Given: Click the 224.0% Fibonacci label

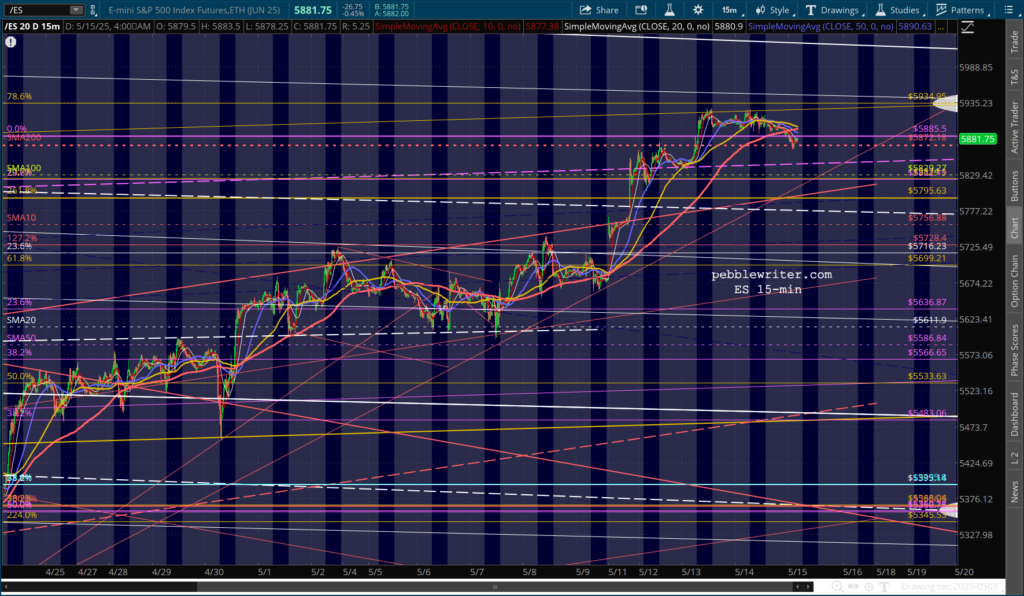Looking at the screenshot, I should click(x=22, y=515).
